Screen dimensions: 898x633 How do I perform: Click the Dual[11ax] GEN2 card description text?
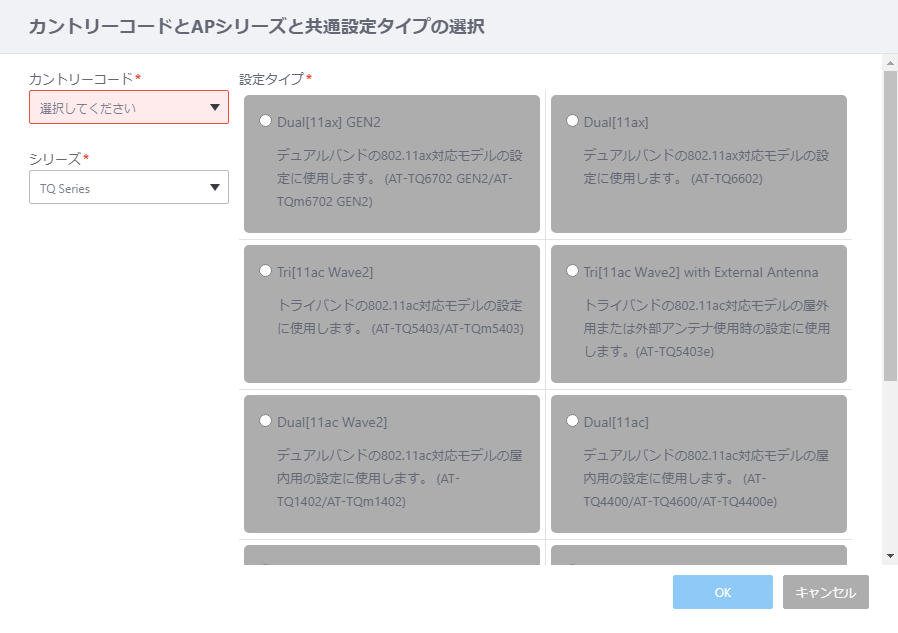[399, 178]
